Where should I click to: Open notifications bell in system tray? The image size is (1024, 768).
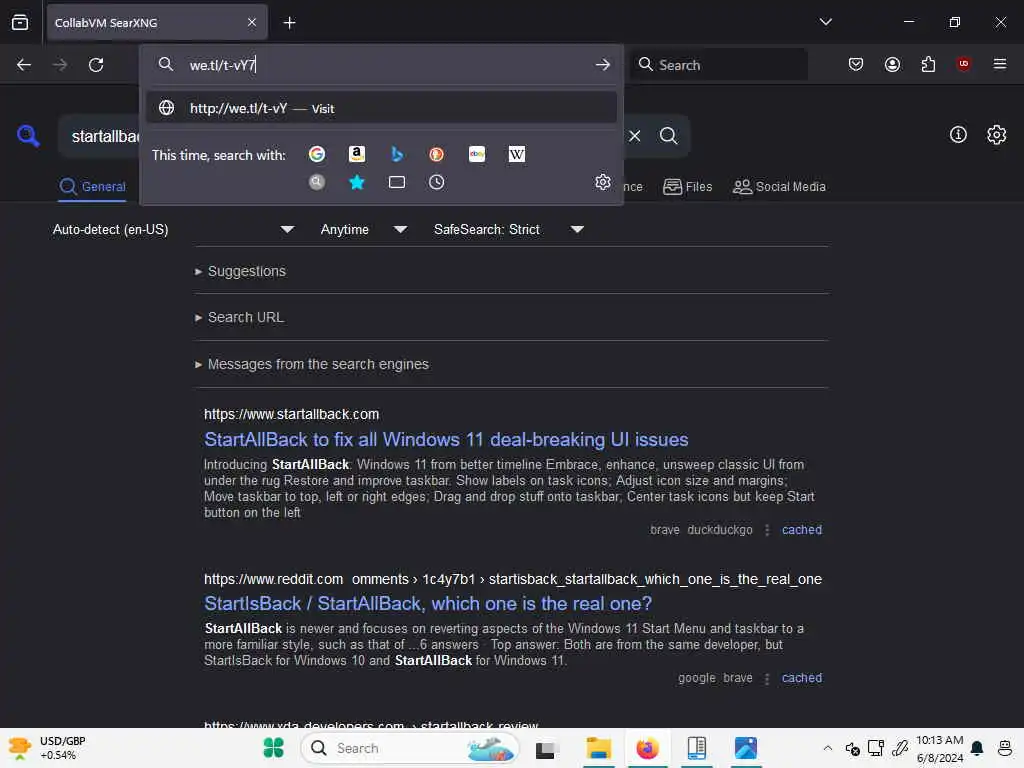977,748
